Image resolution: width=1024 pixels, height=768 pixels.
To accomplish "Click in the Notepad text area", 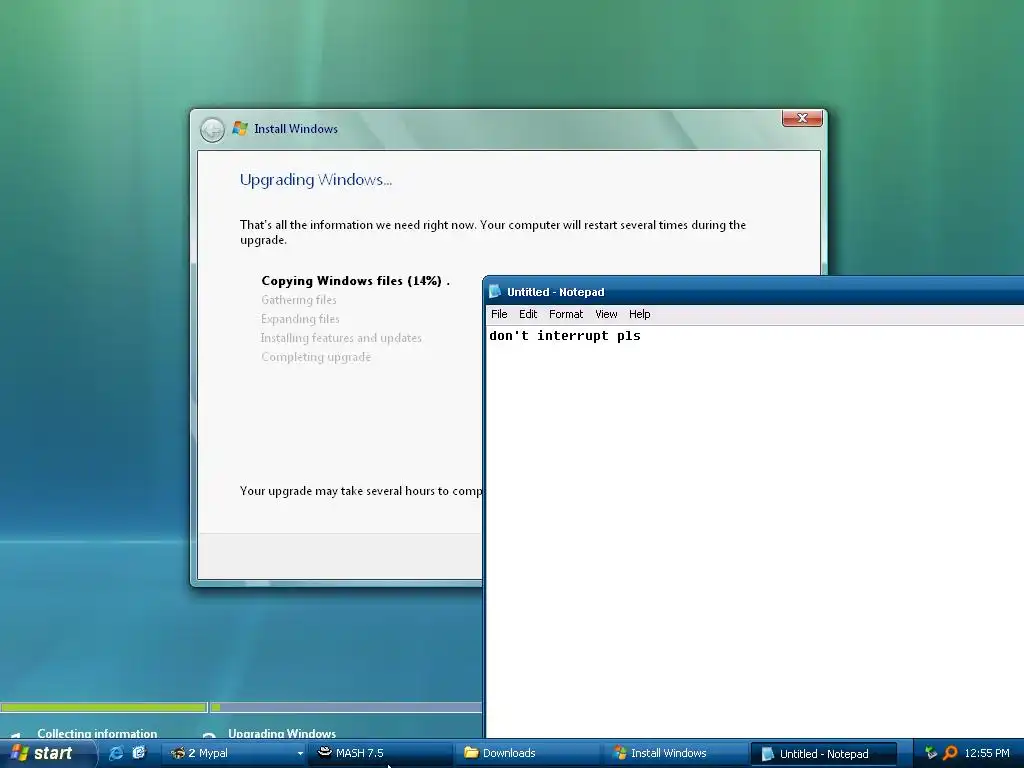I will (755, 531).
